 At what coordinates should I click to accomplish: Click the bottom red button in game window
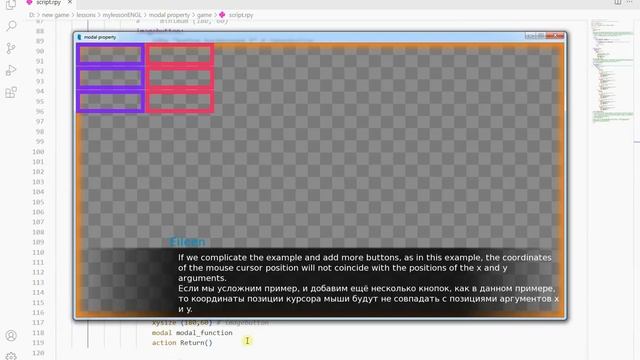tap(180, 102)
